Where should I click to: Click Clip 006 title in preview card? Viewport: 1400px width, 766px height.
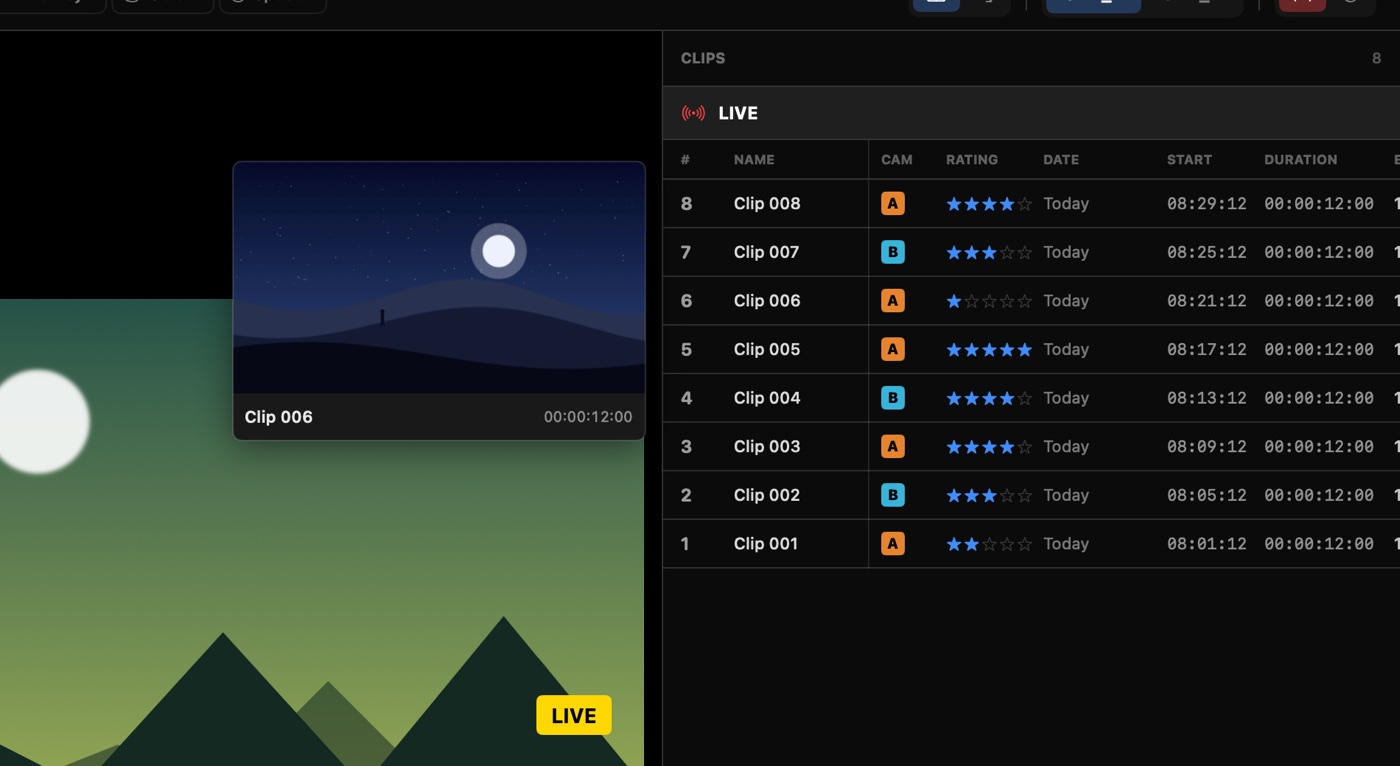(x=279, y=417)
